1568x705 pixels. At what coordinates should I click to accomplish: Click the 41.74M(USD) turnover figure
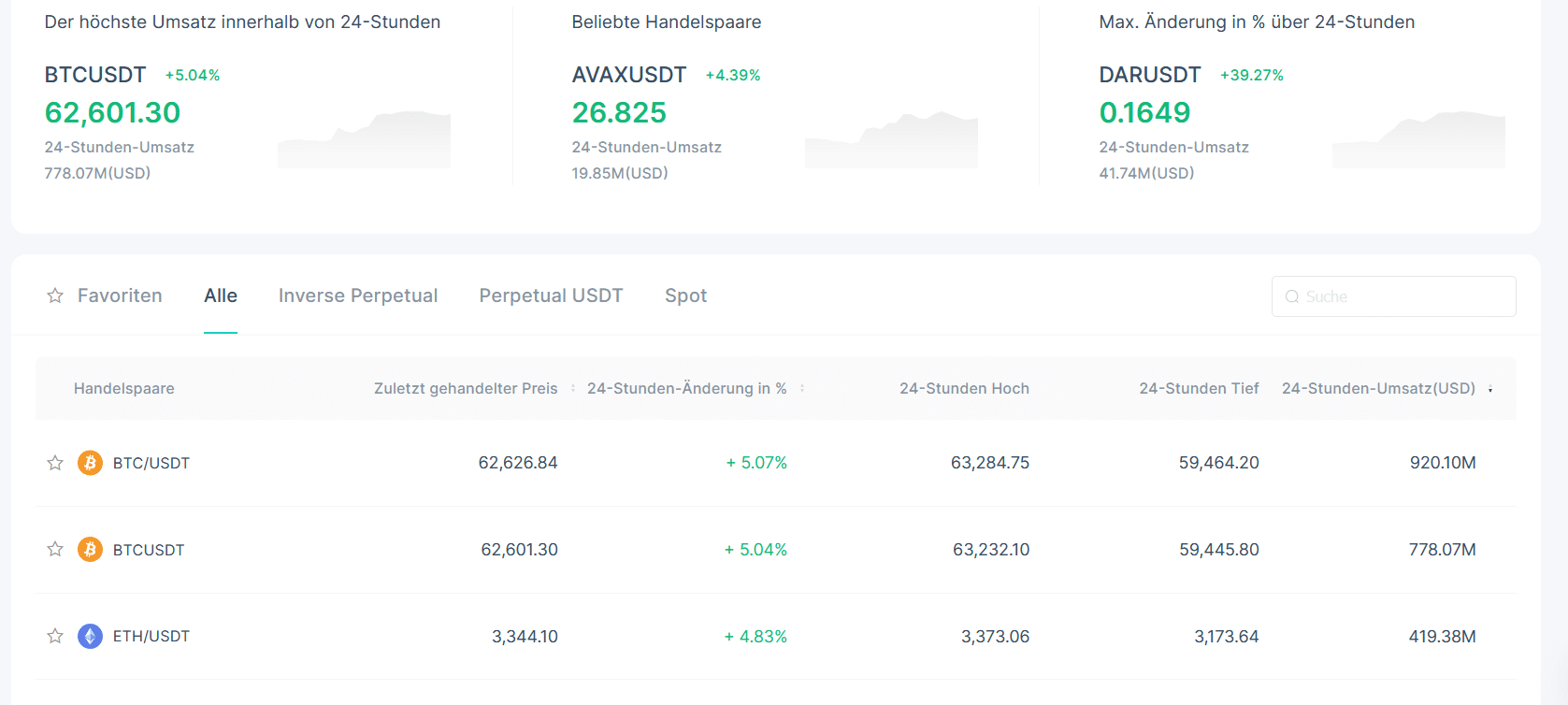(x=1146, y=173)
